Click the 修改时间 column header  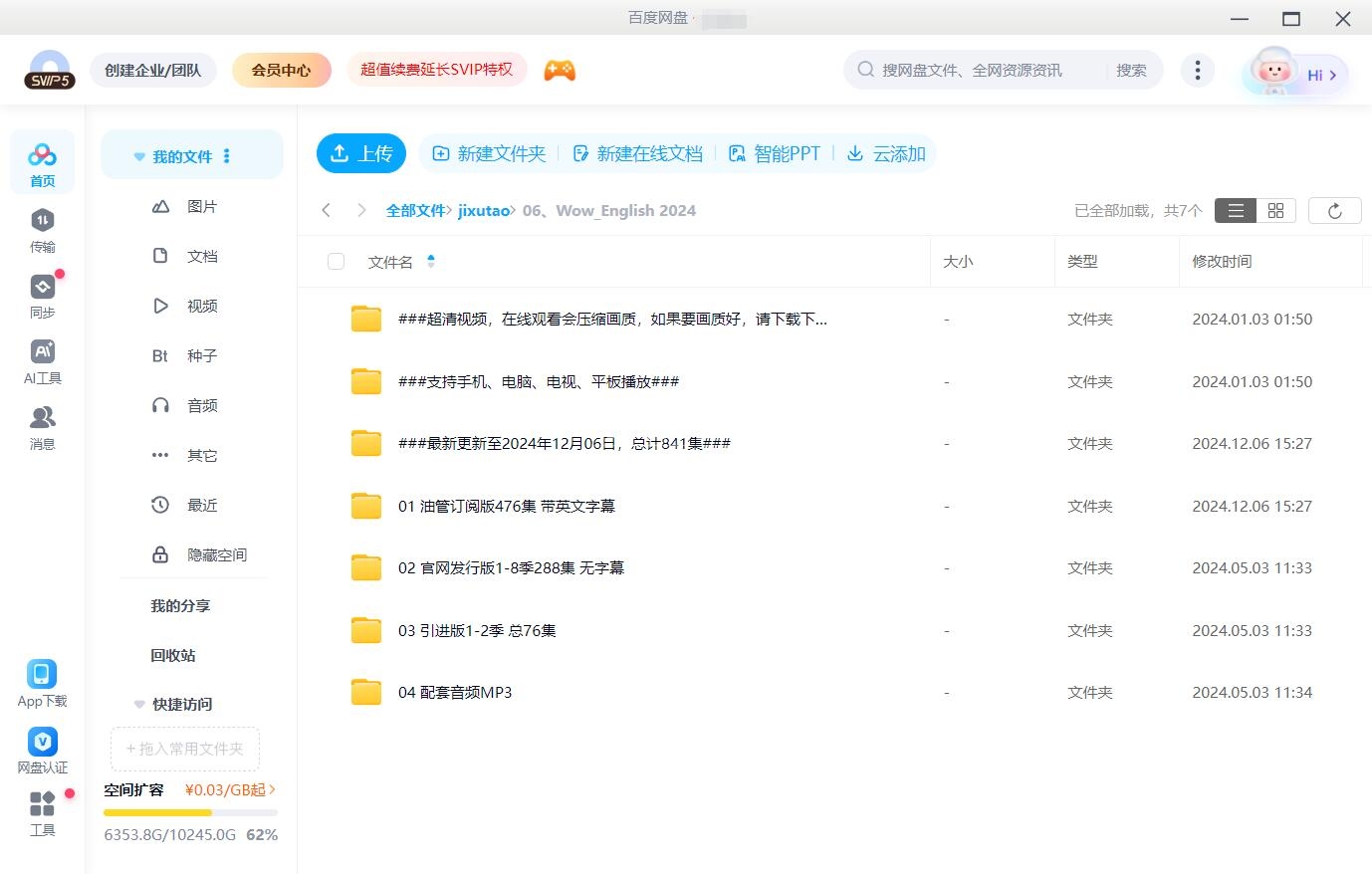click(1222, 261)
